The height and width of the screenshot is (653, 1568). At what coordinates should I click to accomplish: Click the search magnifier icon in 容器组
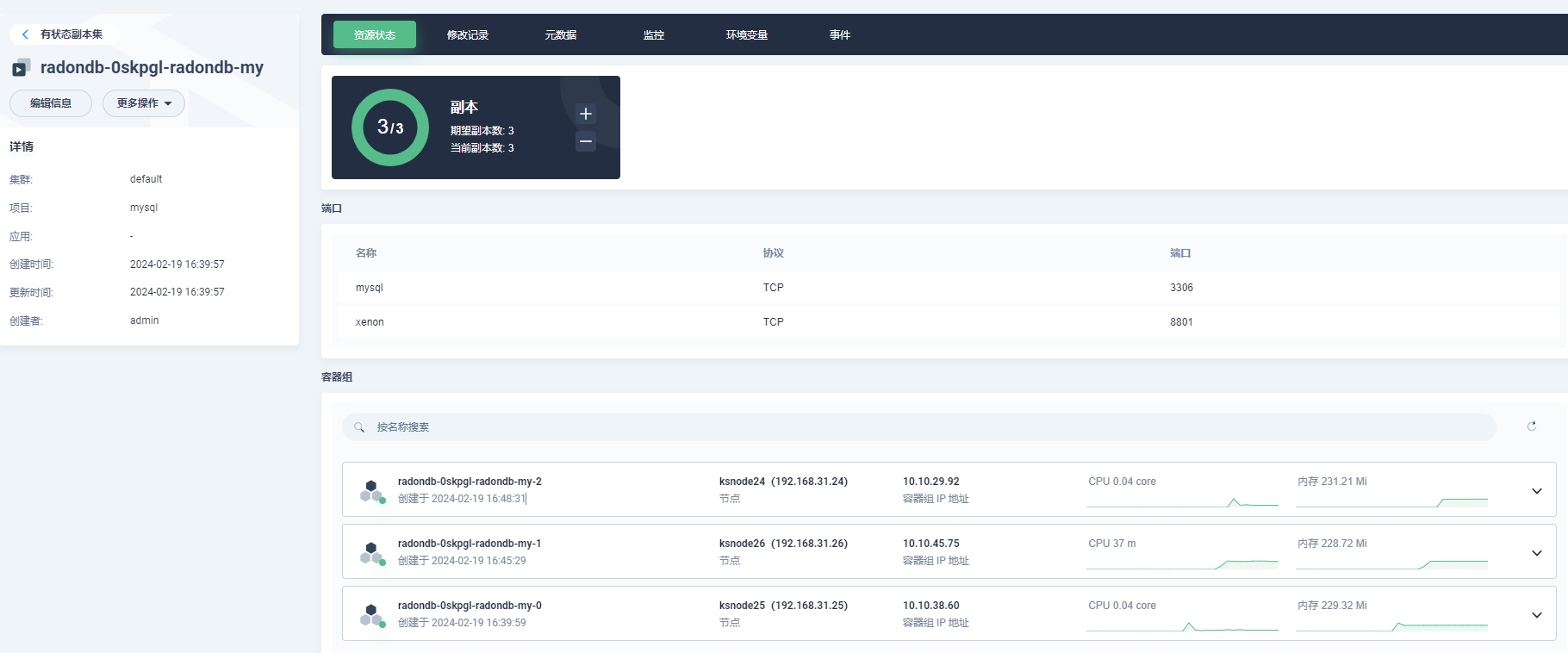pos(359,427)
